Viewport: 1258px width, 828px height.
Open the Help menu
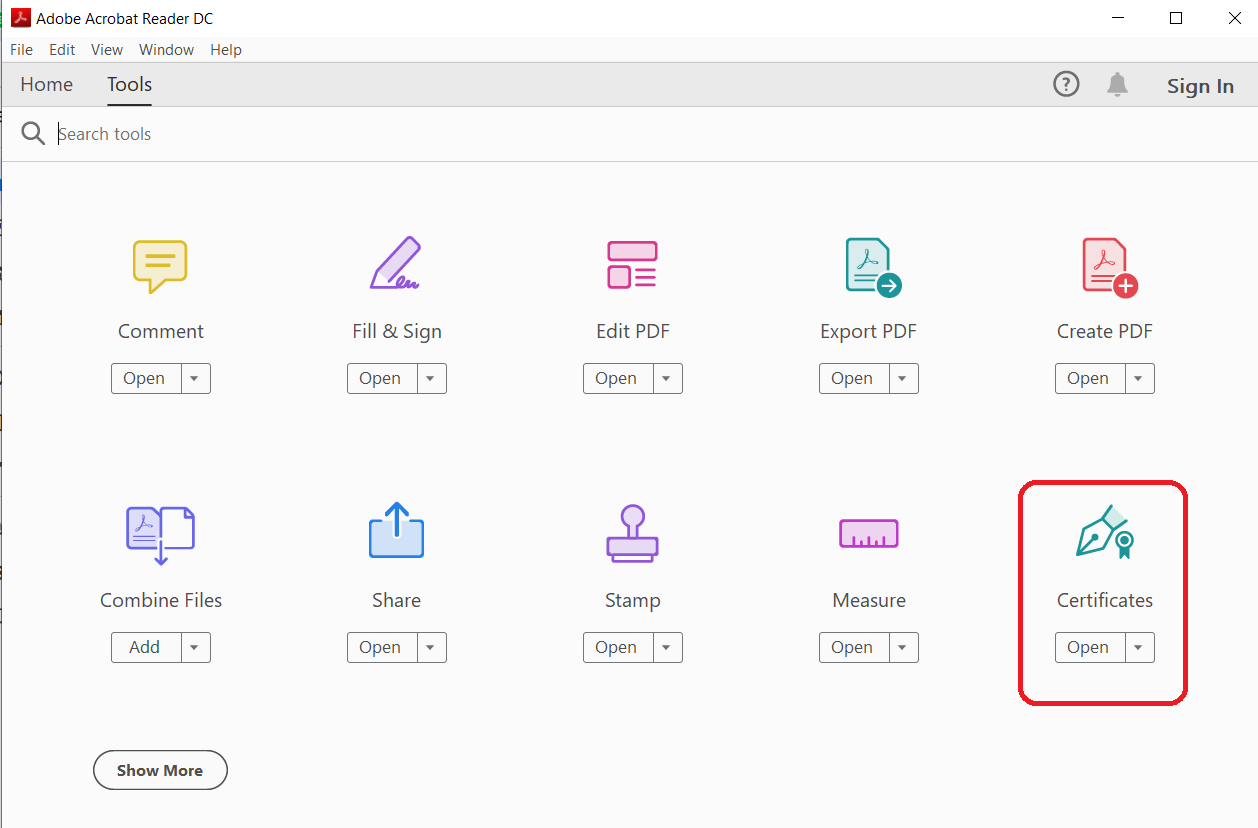pyautogui.click(x=226, y=49)
